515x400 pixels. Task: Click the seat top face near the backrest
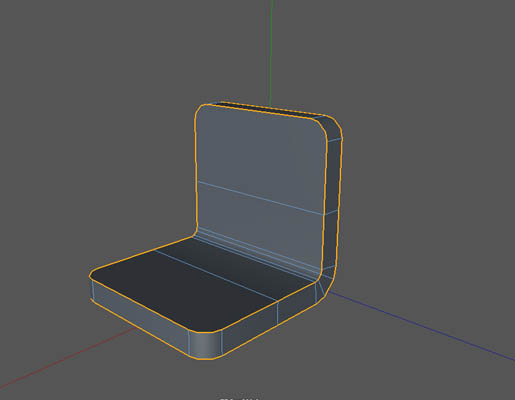pyautogui.click(x=233, y=263)
